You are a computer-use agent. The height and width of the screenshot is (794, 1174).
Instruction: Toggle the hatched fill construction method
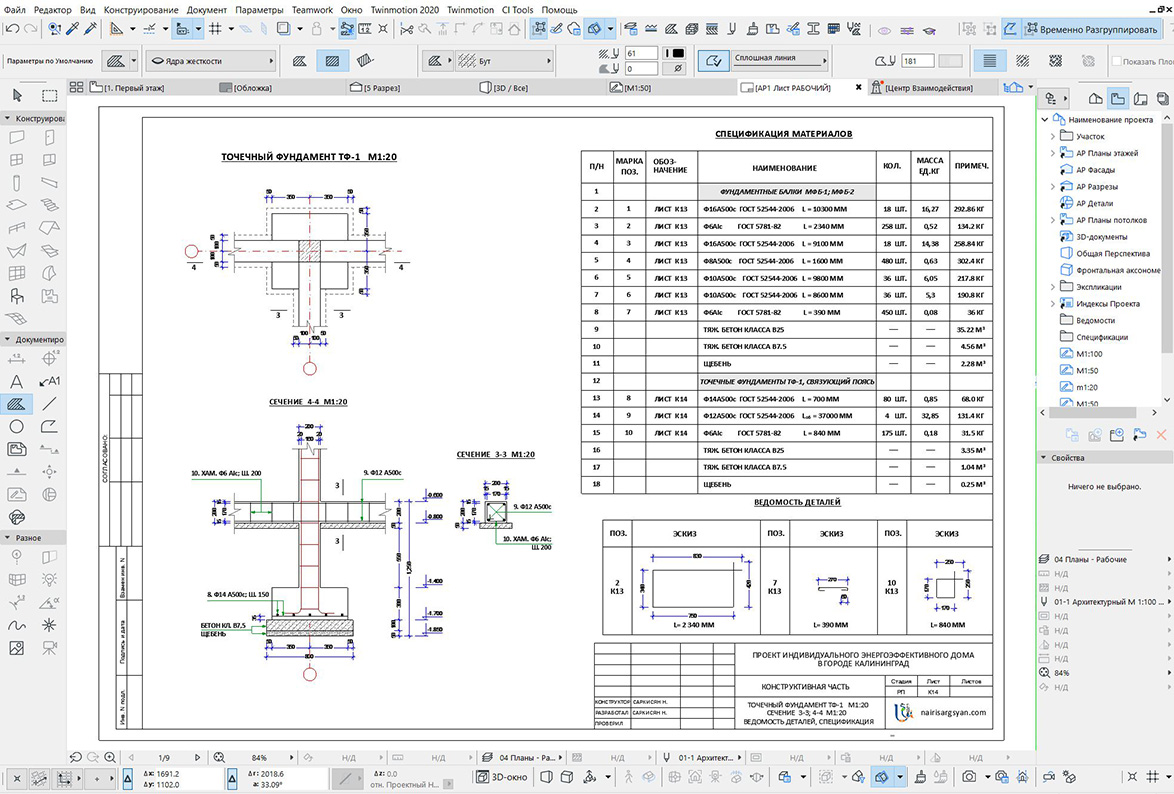[332, 61]
